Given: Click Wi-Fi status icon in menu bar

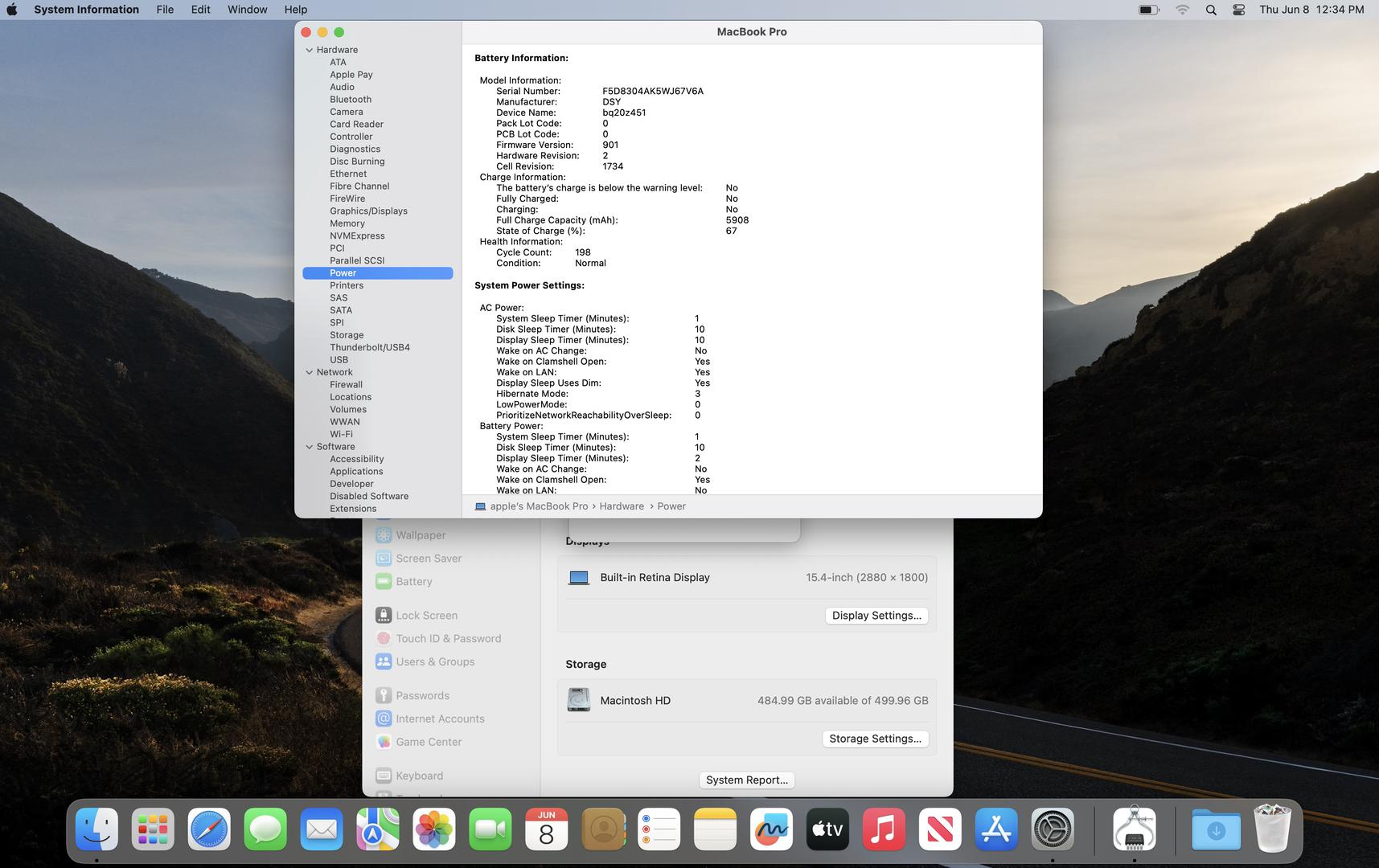Looking at the screenshot, I should click(x=1182, y=10).
